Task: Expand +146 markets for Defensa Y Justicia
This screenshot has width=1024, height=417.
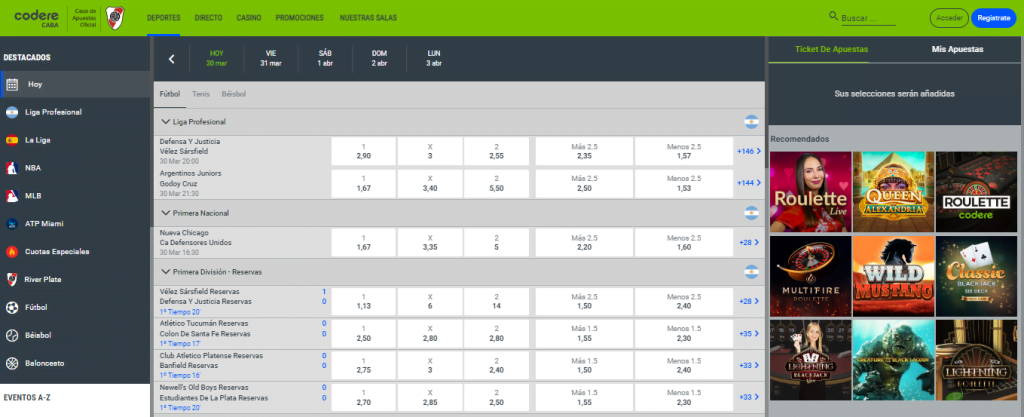Action: pyautogui.click(x=748, y=151)
